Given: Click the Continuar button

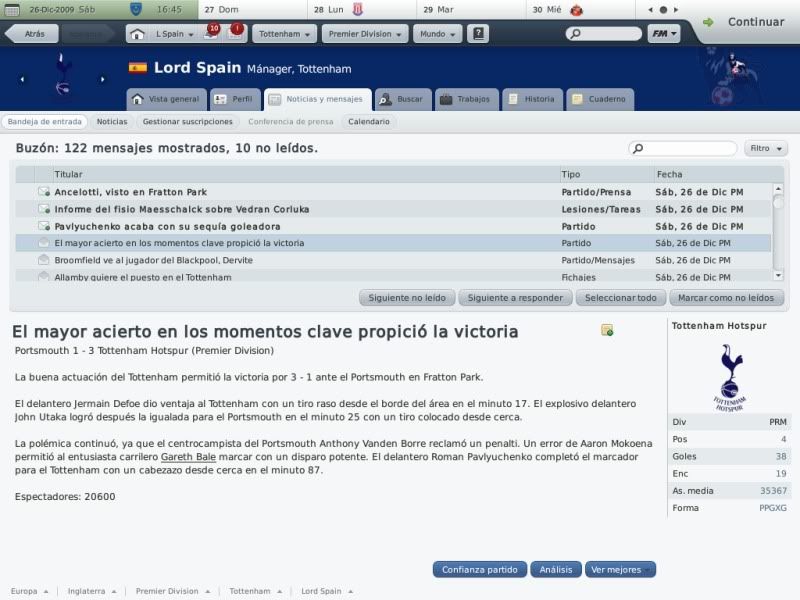Looking at the screenshot, I should 756,22.
